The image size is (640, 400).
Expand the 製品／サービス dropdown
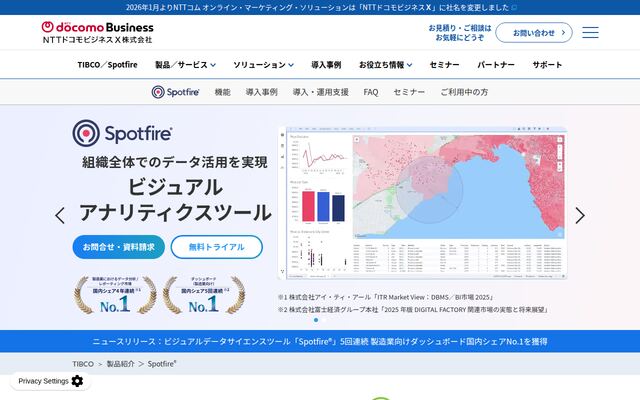point(185,64)
